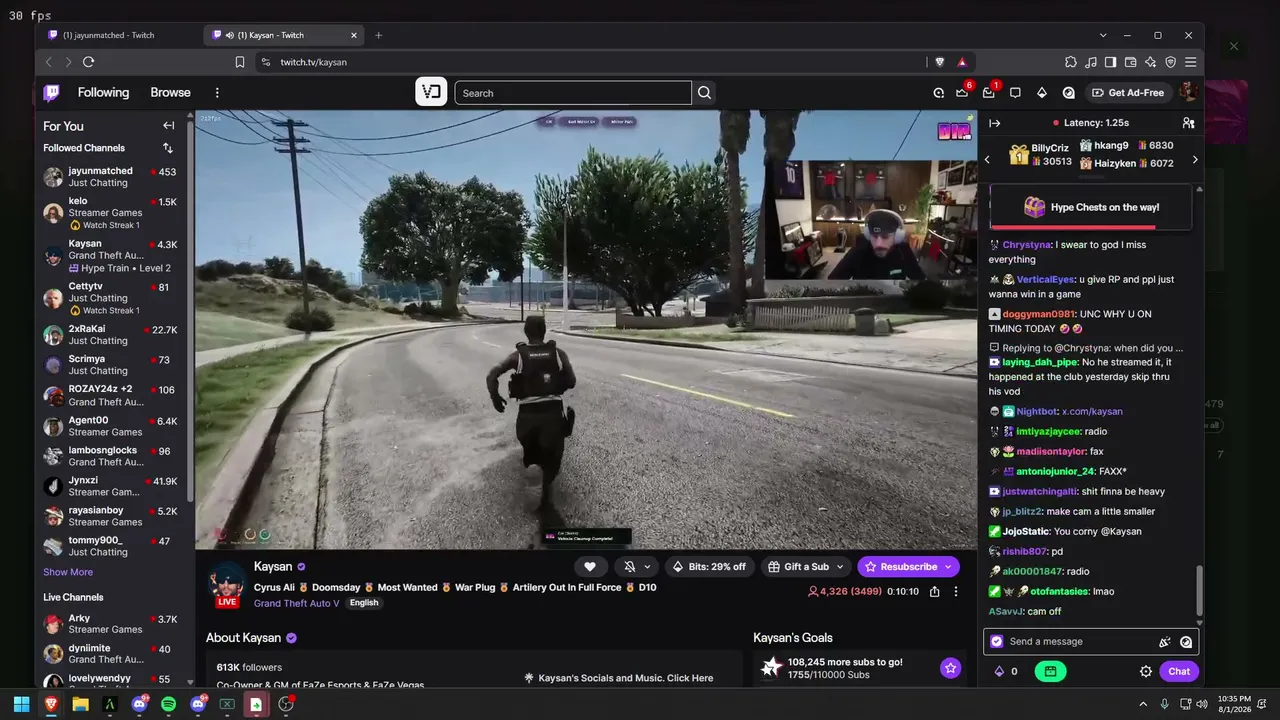Image resolution: width=1280 pixels, height=720 pixels.
Task: Open the whispers speech bubble icon
Action: tap(1015, 93)
